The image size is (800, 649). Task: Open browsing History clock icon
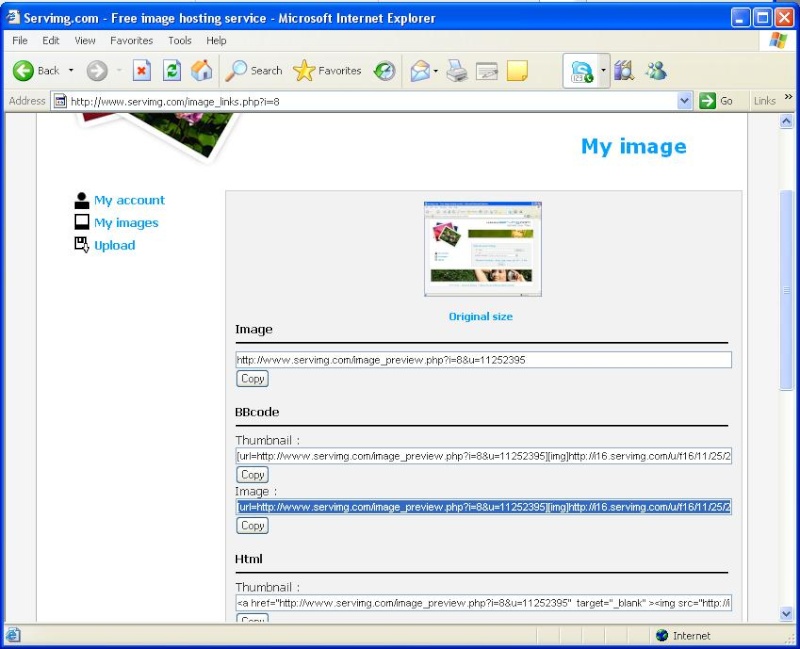point(384,70)
